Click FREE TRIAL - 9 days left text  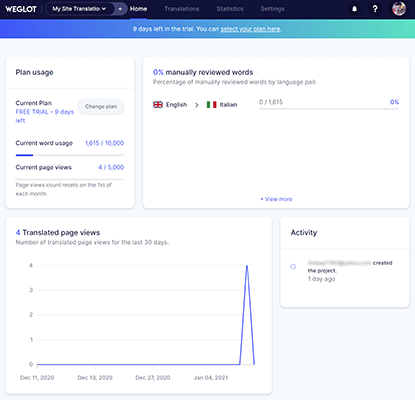tap(44, 116)
